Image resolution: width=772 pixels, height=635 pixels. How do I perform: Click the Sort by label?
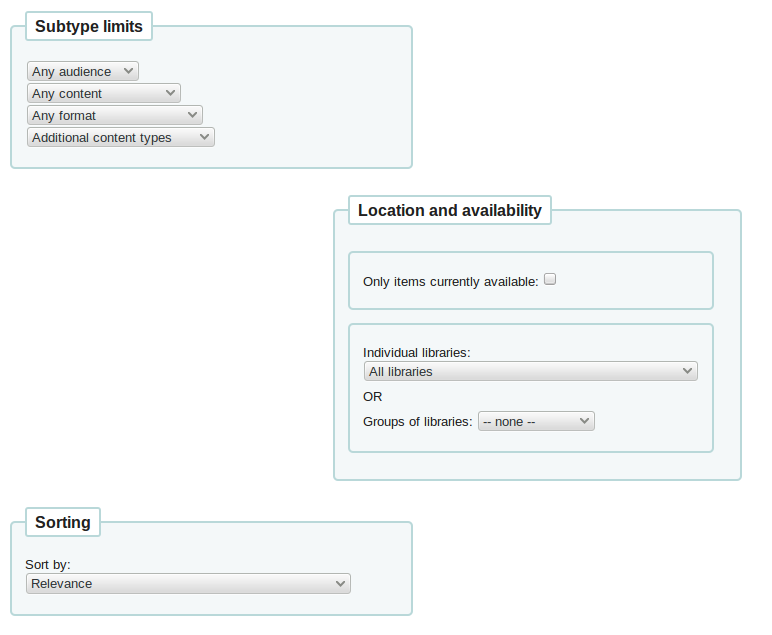click(48, 565)
